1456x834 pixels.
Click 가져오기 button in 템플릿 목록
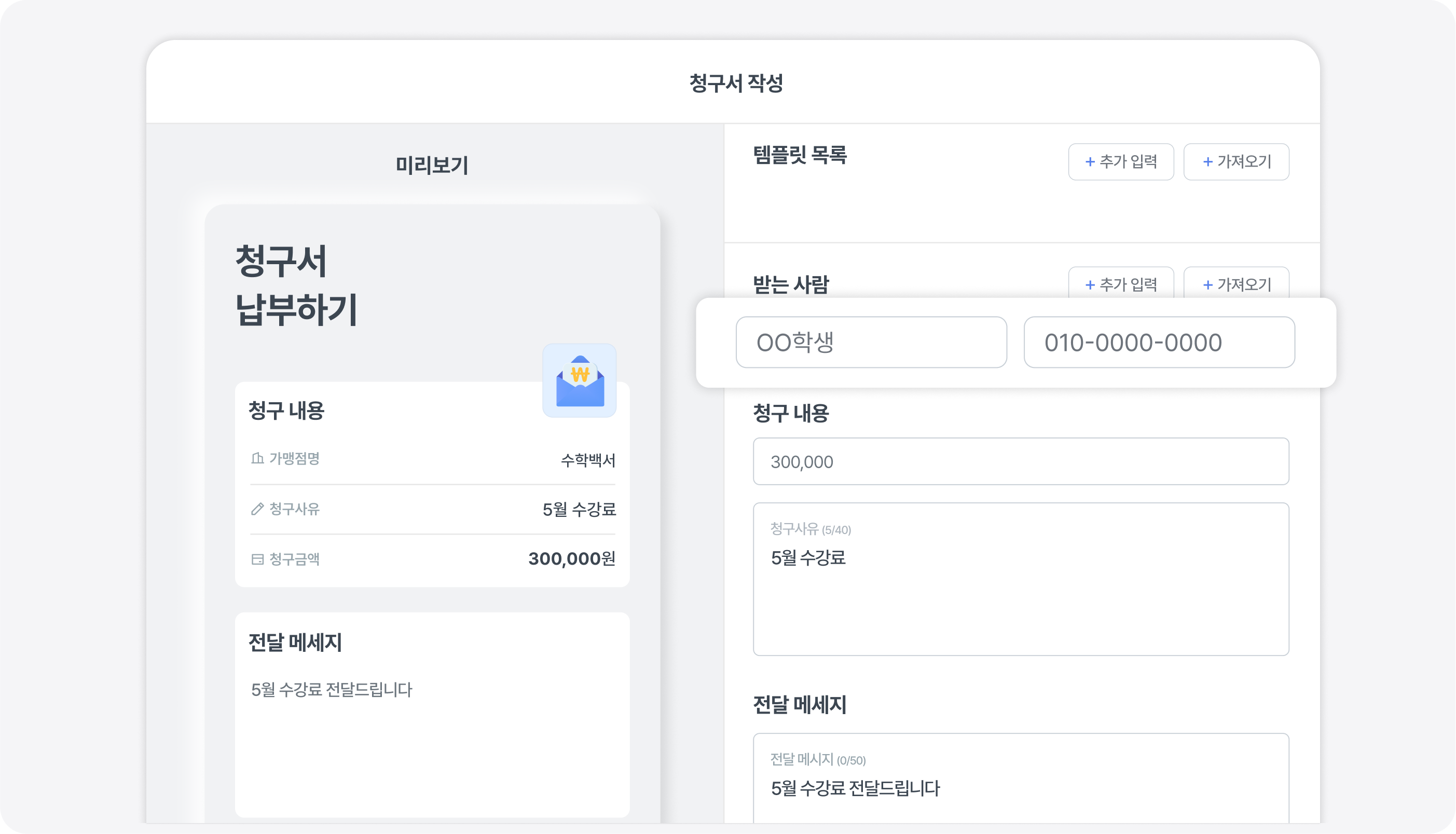(x=1235, y=161)
